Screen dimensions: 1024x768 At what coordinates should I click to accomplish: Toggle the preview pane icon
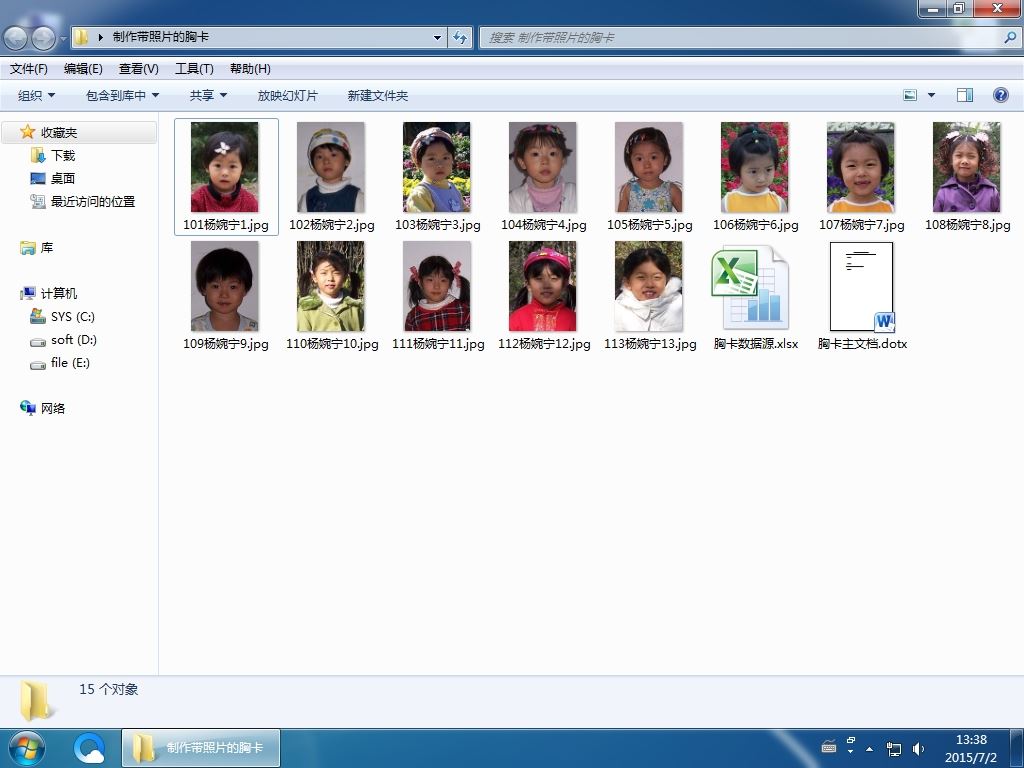[x=965, y=95]
